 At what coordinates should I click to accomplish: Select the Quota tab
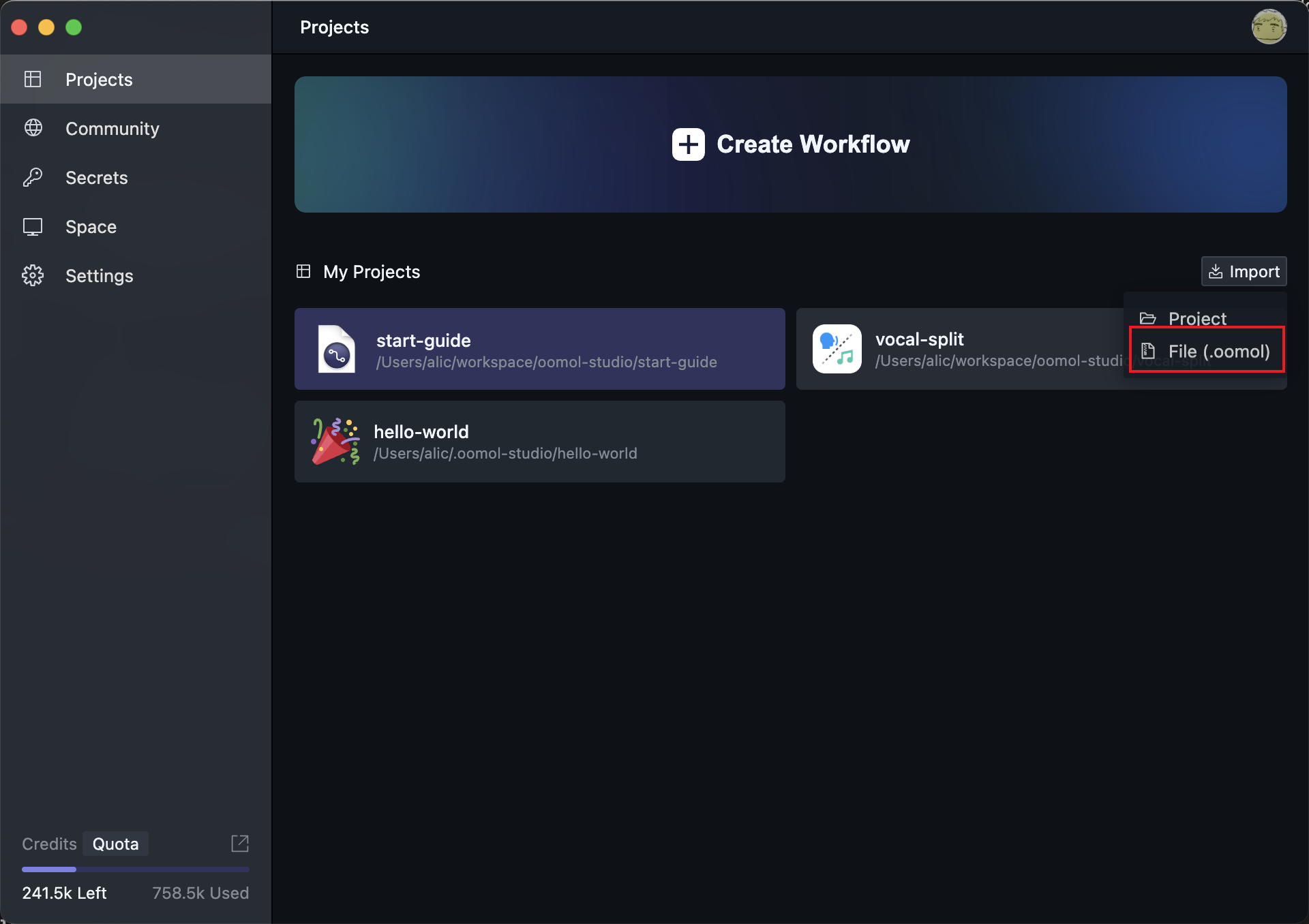point(115,844)
